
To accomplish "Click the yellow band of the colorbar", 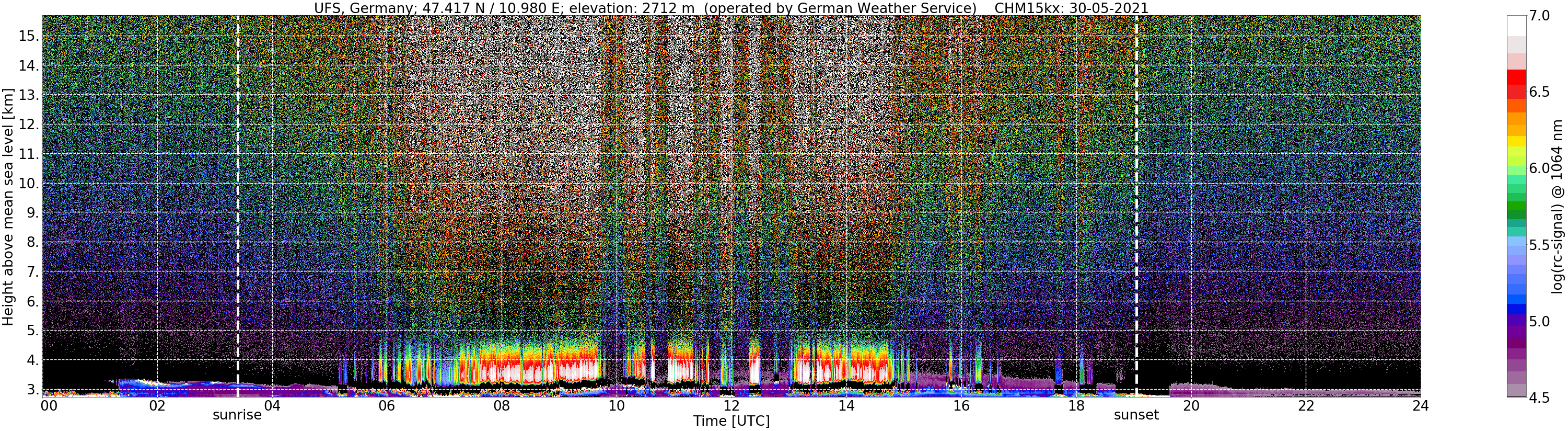I will 1516,141.
